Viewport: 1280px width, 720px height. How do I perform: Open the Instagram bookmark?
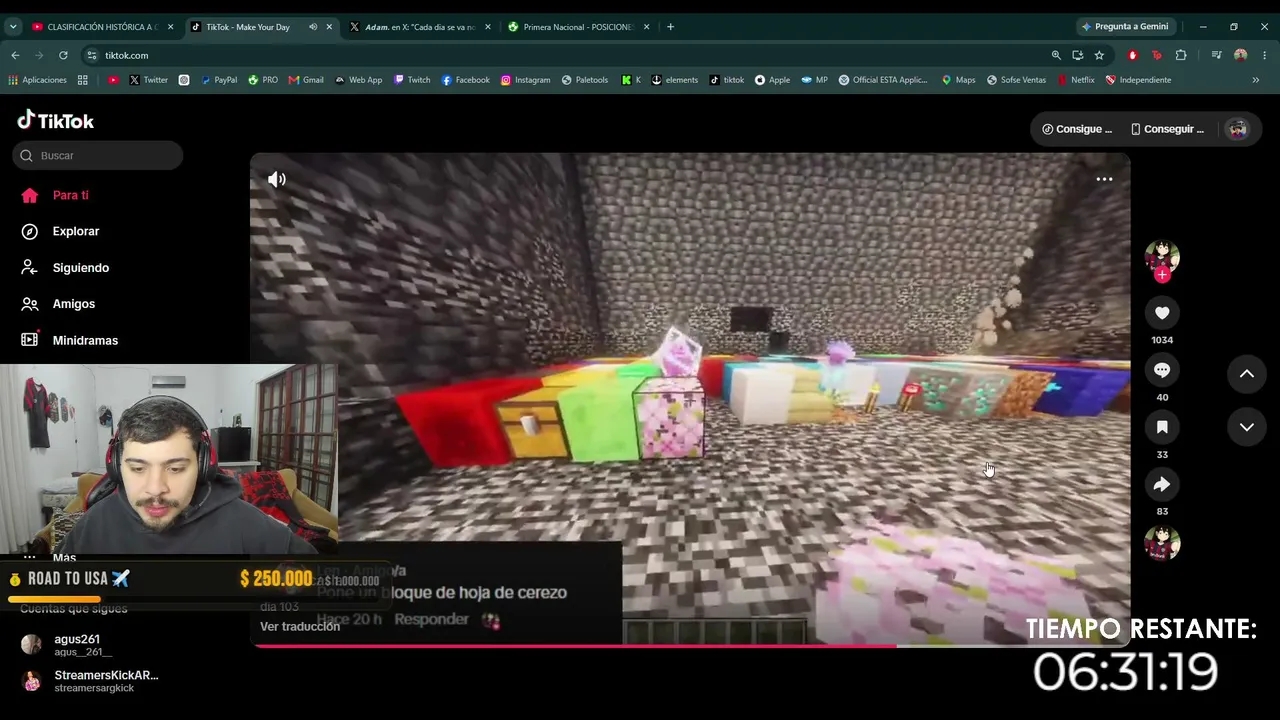[x=526, y=80]
